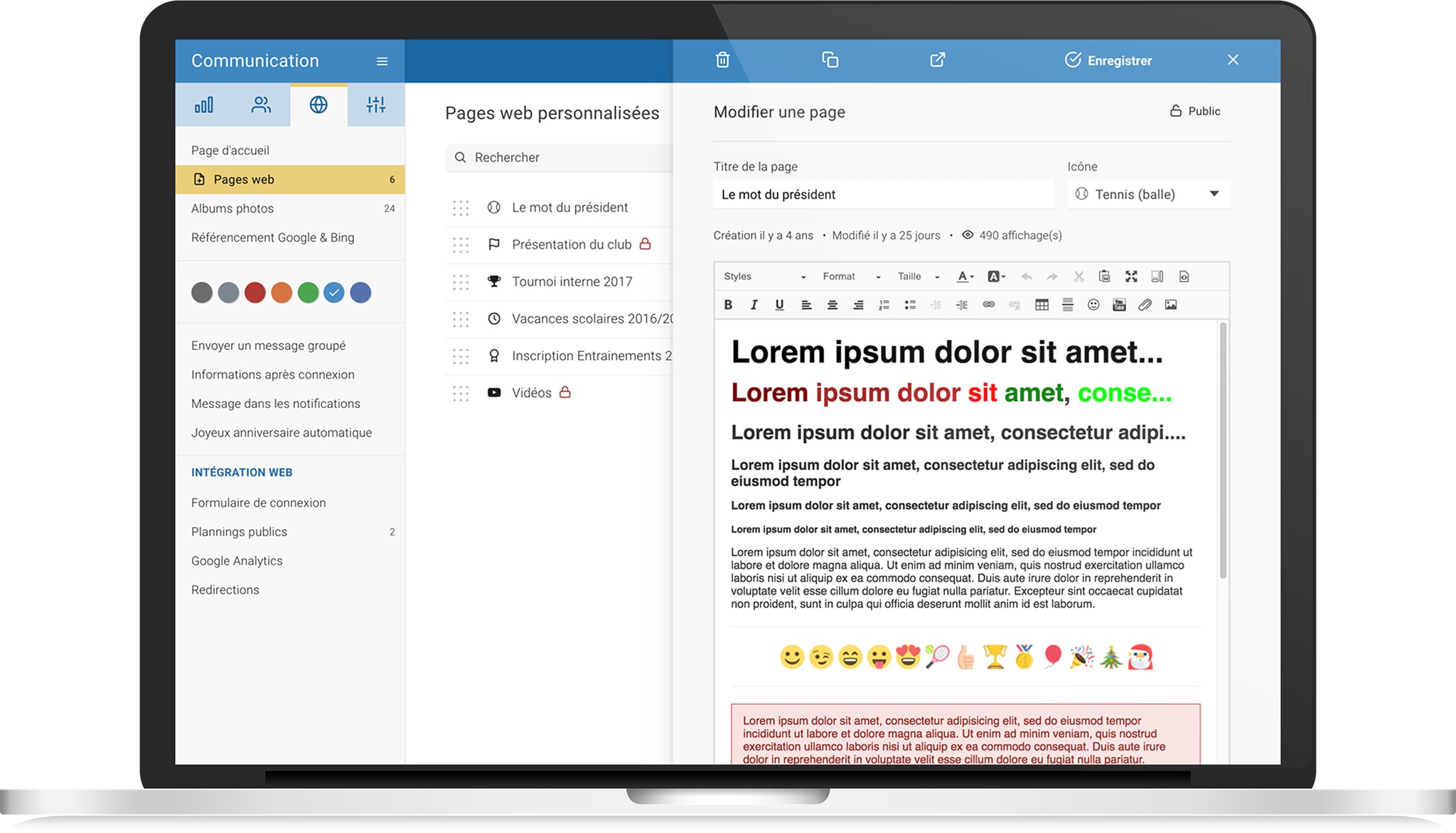Insert an emoji using the smiley icon
Viewport: 1456px width, 833px height.
click(x=1093, y=304)
